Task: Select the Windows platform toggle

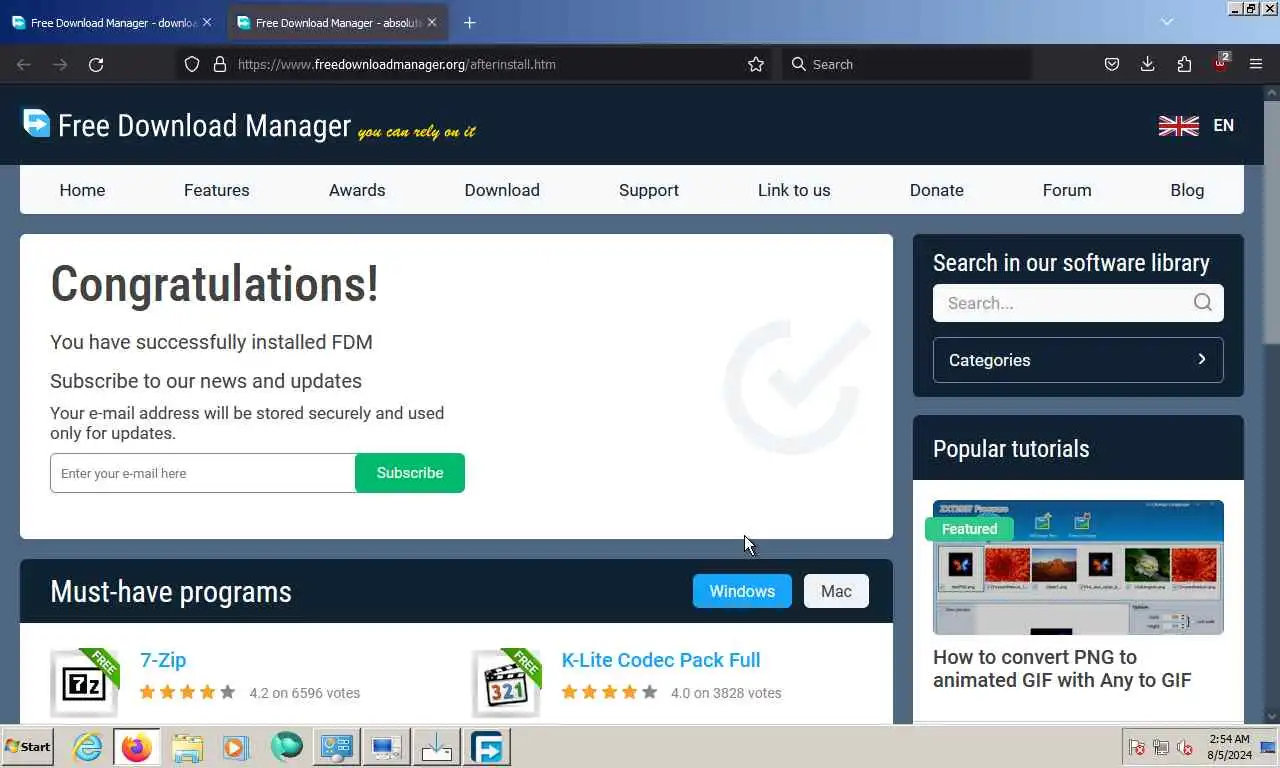Action: click(x=742, y=591)
